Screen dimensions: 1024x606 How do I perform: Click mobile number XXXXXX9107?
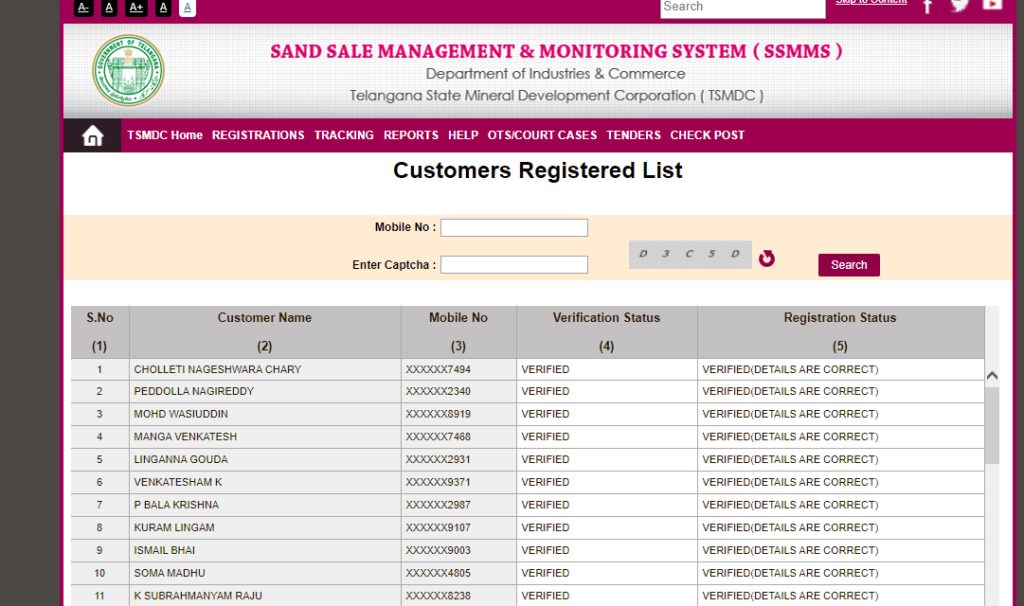click(x=438, y=528)
